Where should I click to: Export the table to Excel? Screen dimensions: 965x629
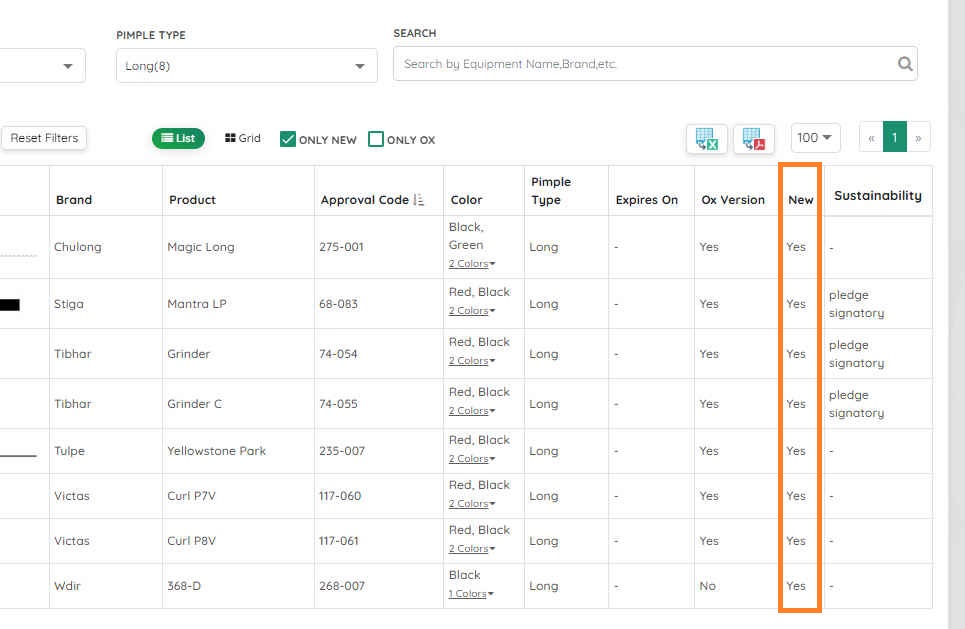coord(707,138)
